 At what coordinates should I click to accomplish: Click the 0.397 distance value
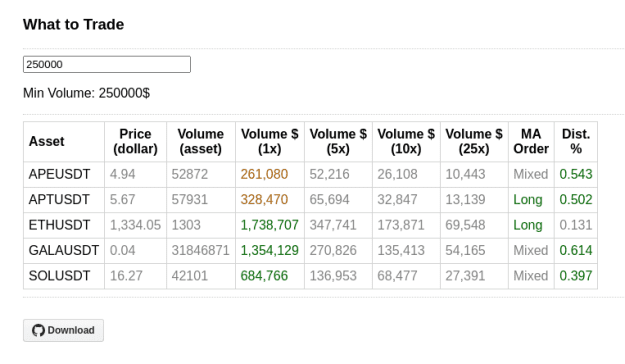click(576, 276)
